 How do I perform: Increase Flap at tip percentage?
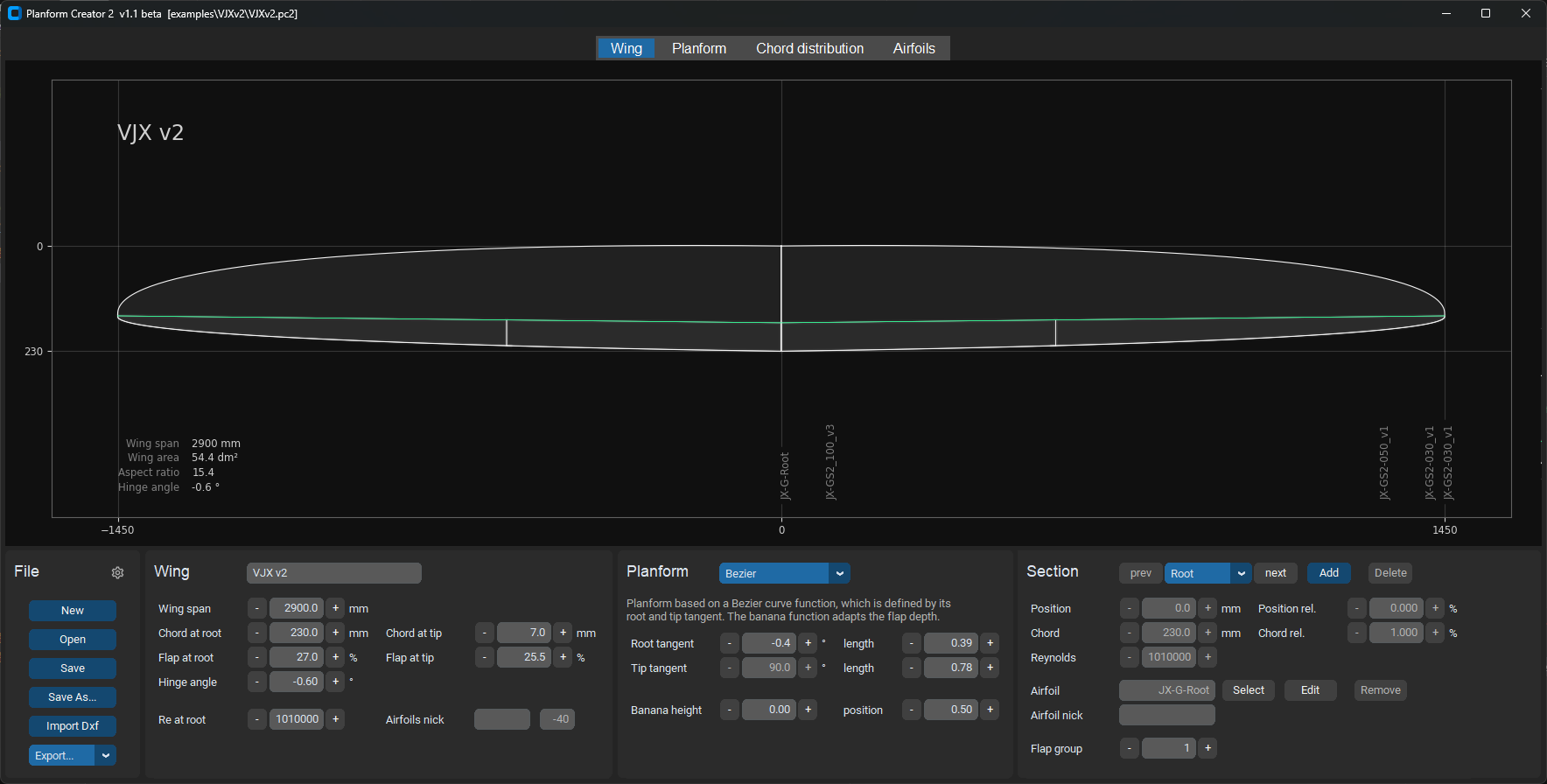point(563,657)
